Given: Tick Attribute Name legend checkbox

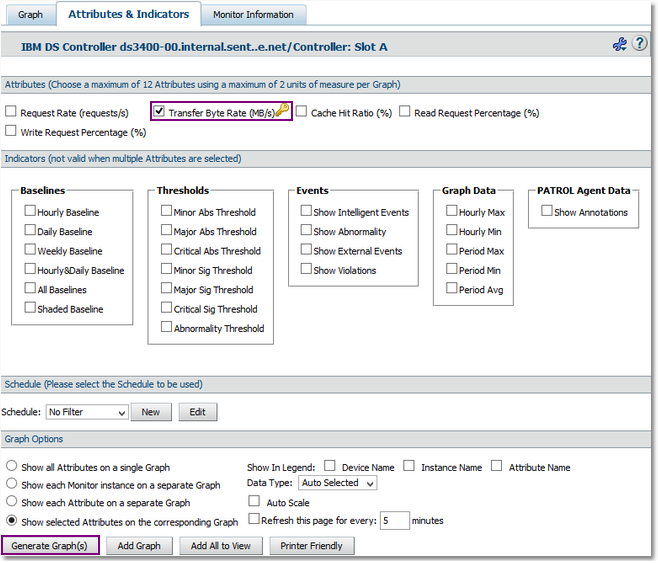Looking at the screenshot, I should (x=496, y=466).
